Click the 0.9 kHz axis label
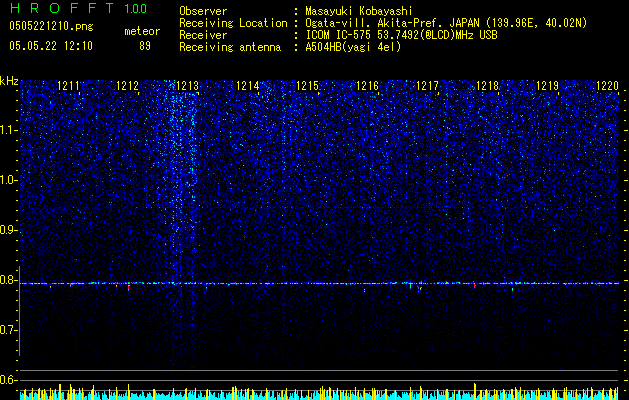Viewport: 629px width, 400px height. 9,230
